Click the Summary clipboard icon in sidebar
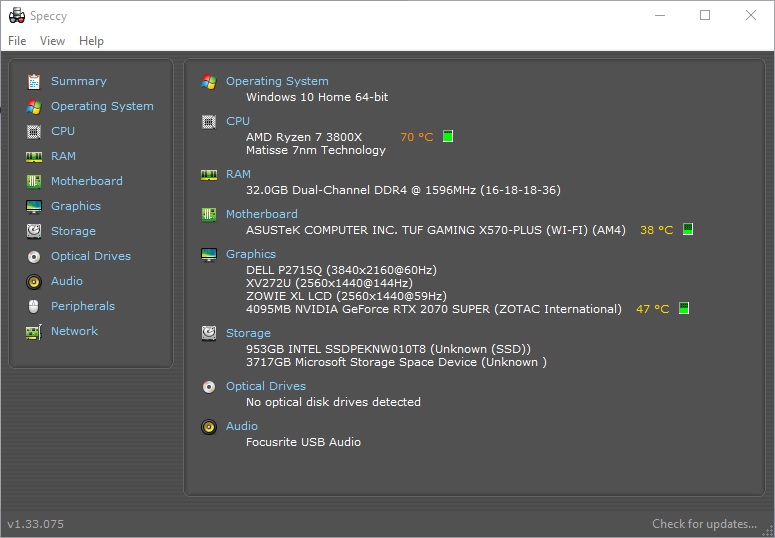The image size is (775, 538). (x=34, y=82)
